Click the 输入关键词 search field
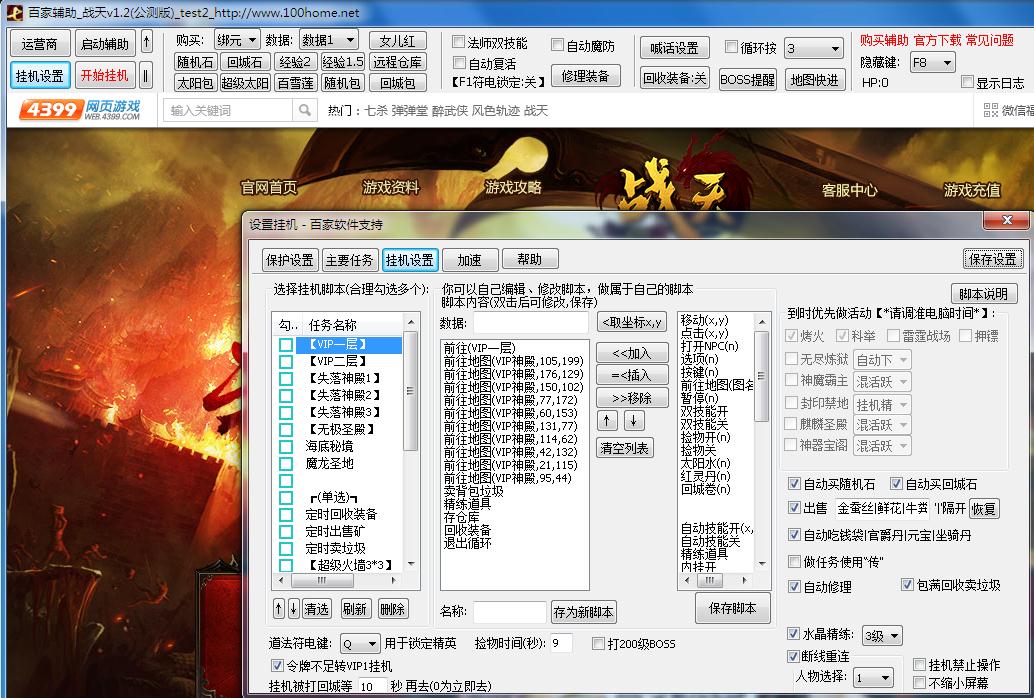1034x698 pixels. coord(229,110)
